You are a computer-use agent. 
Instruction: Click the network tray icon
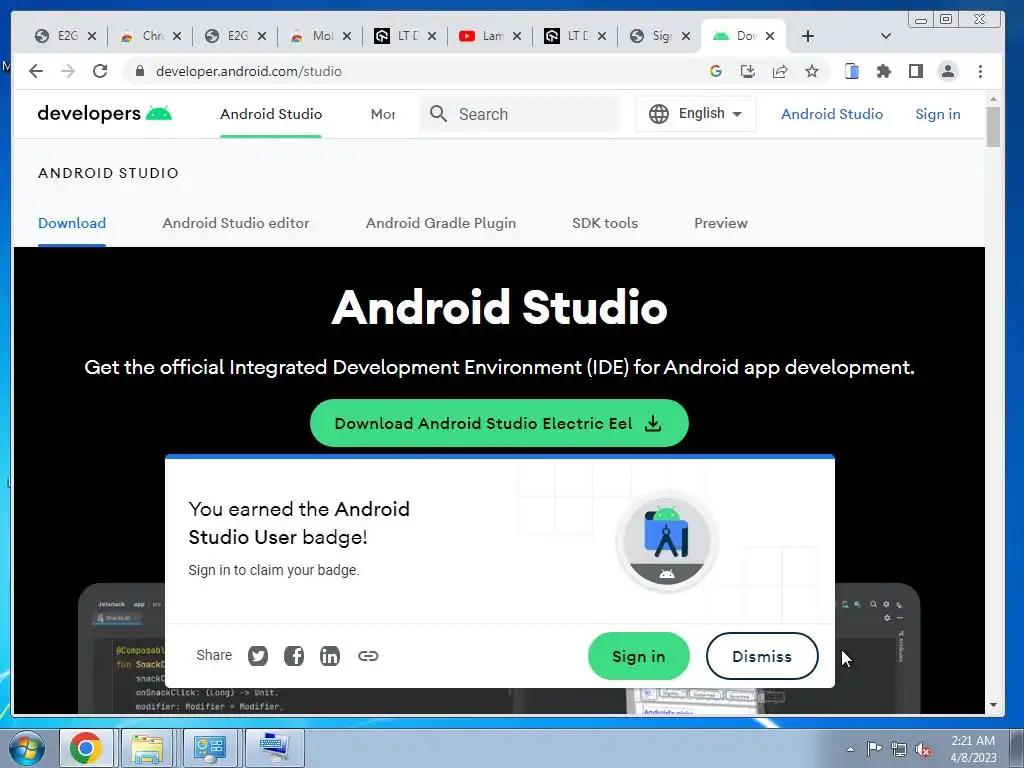point(899,749)
